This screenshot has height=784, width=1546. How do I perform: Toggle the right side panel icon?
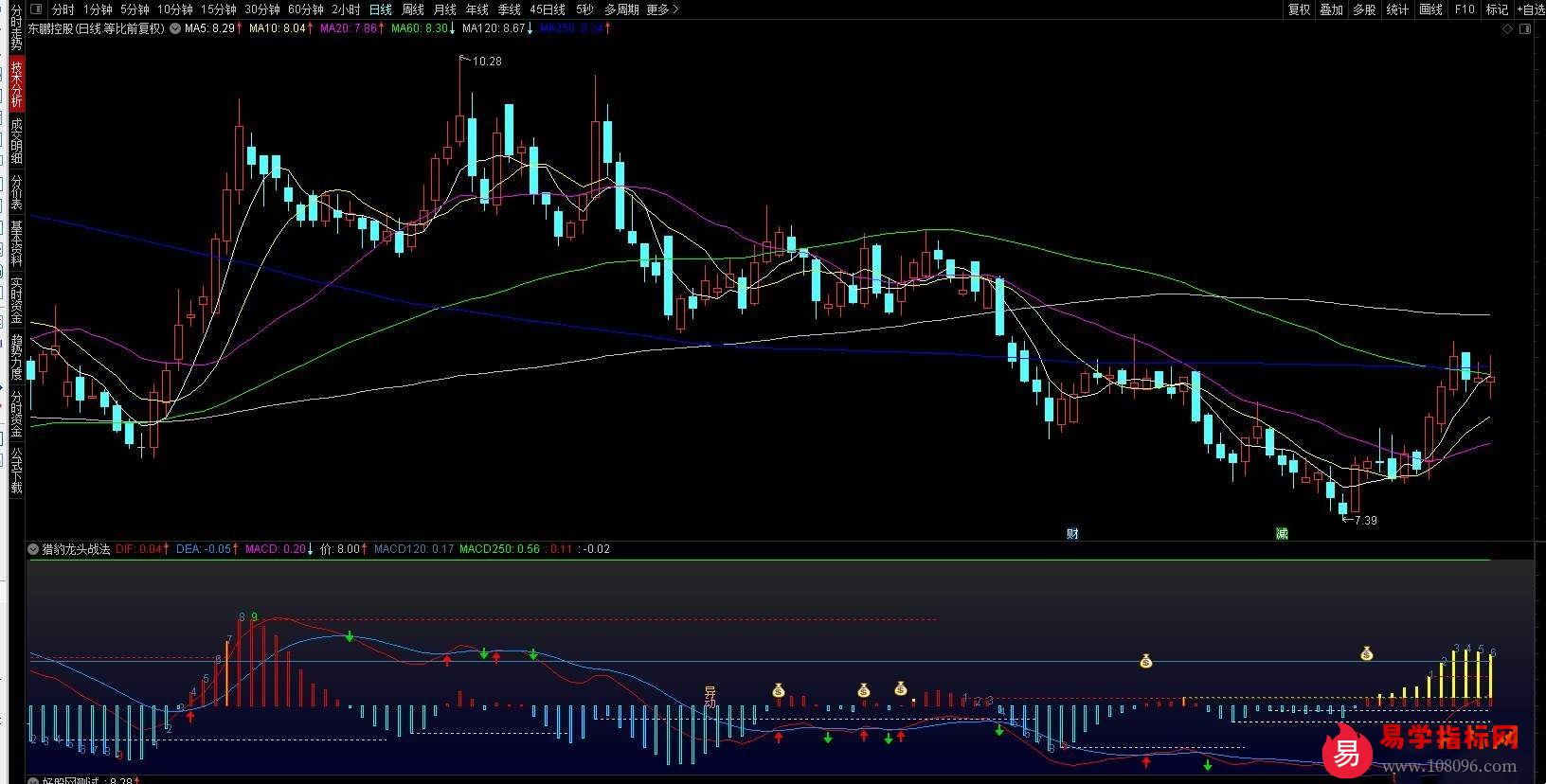[x=1523, y=28]
